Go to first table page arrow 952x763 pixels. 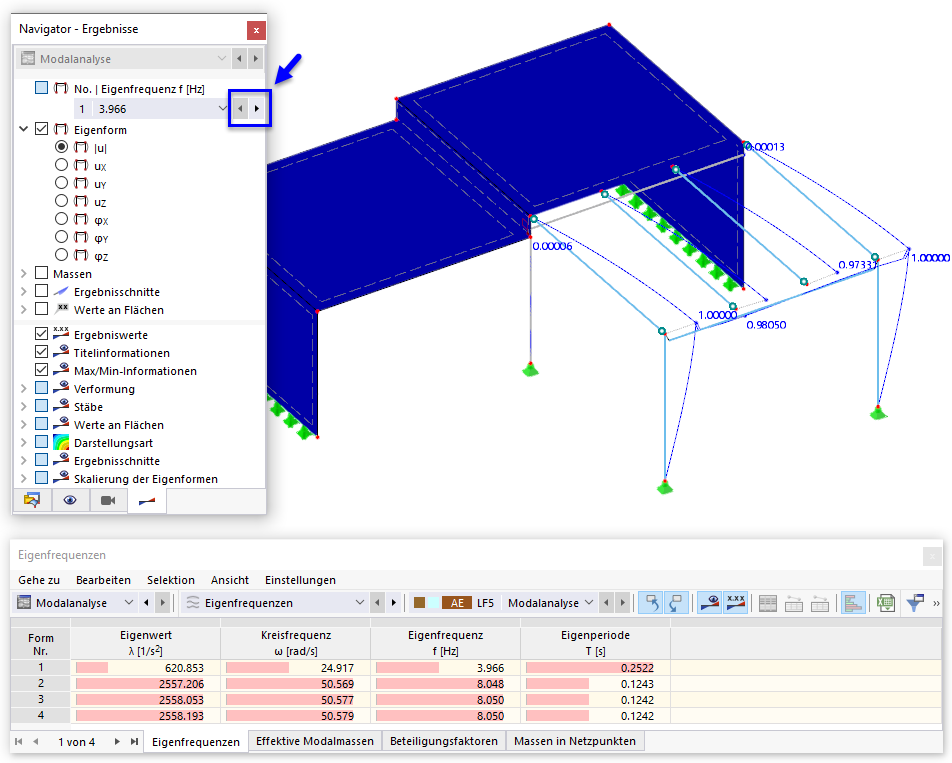pos(19,741)
